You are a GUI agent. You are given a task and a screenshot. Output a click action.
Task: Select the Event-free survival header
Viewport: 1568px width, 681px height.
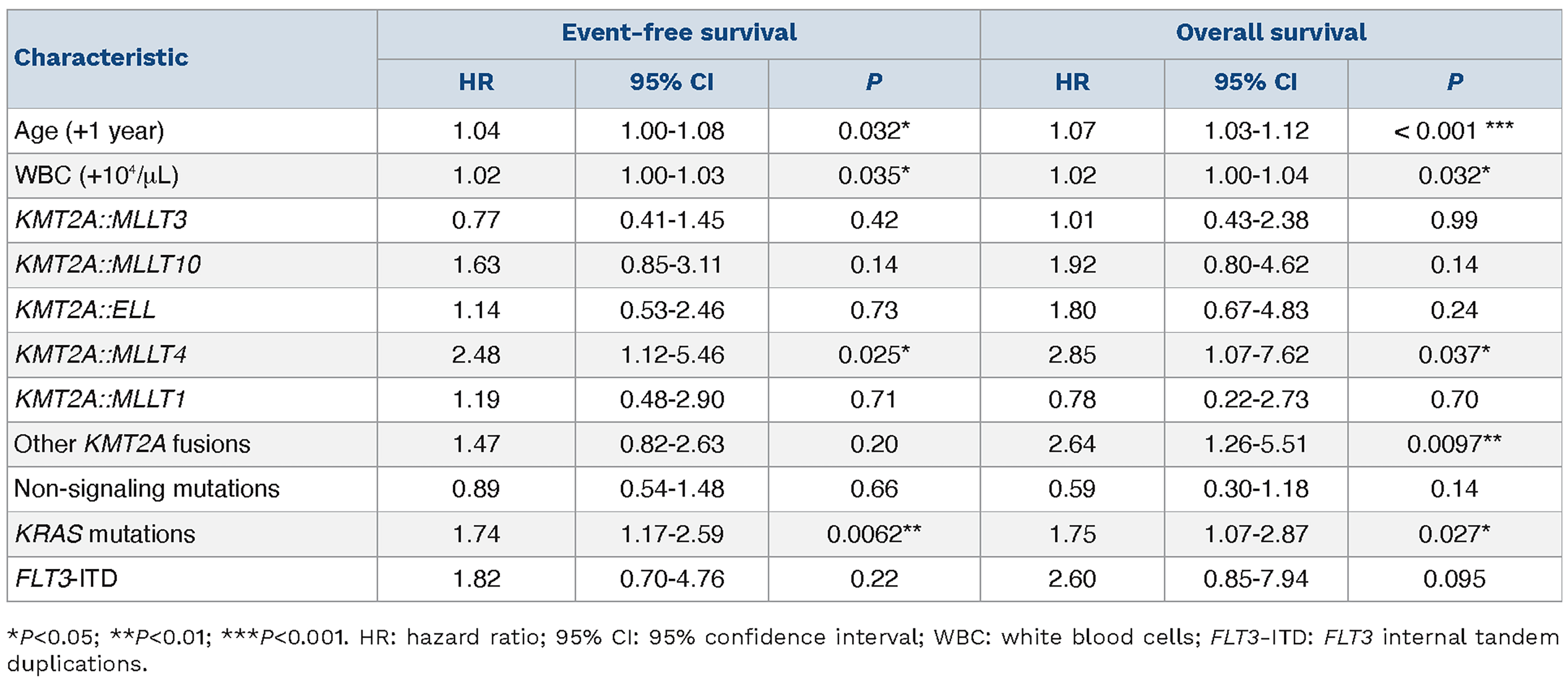tap(679, 32)
